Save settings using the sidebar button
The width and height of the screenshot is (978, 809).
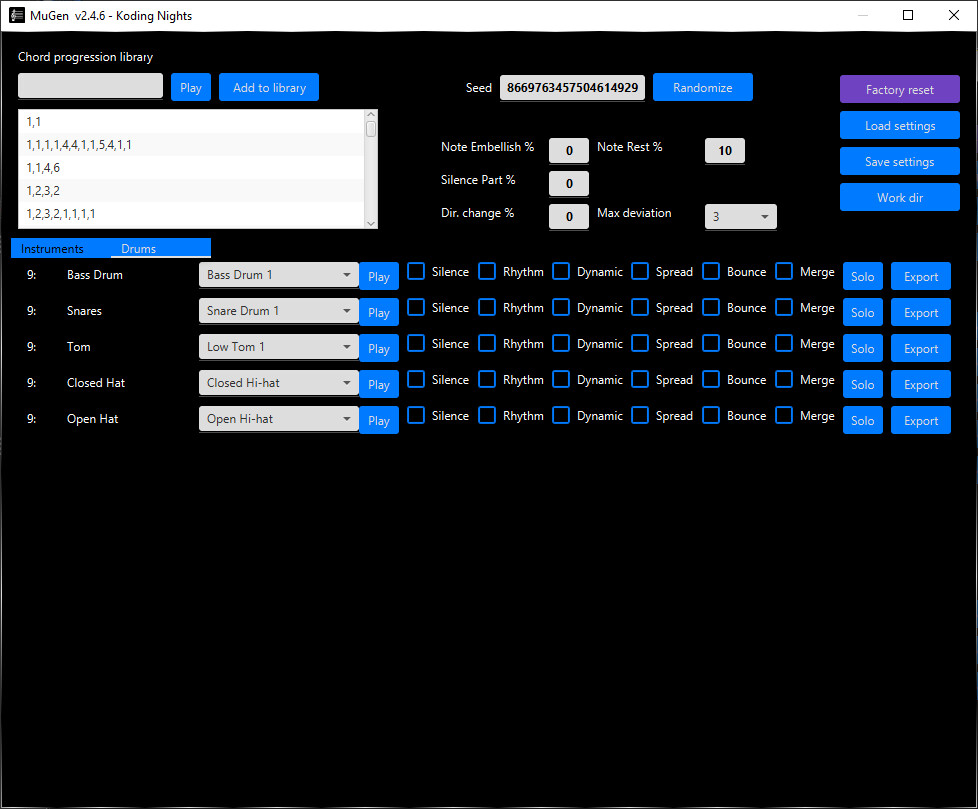coord(899,161)
